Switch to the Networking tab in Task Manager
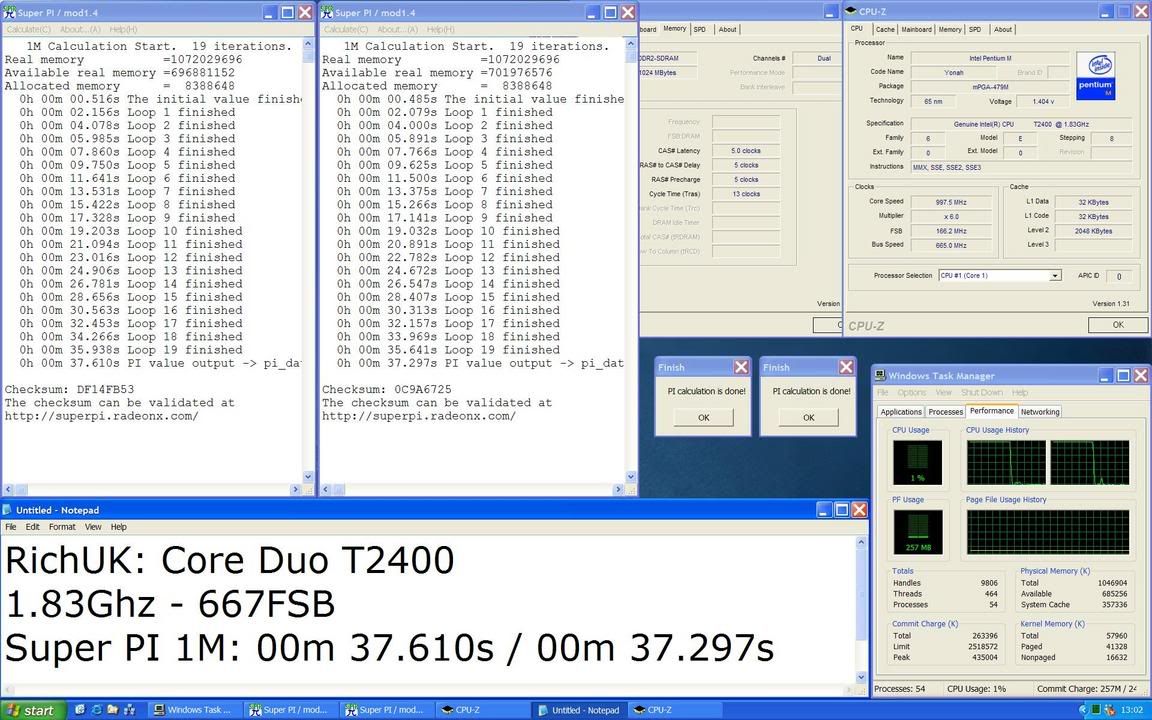The image size is (1152, 720). (x=1040, y=412)
